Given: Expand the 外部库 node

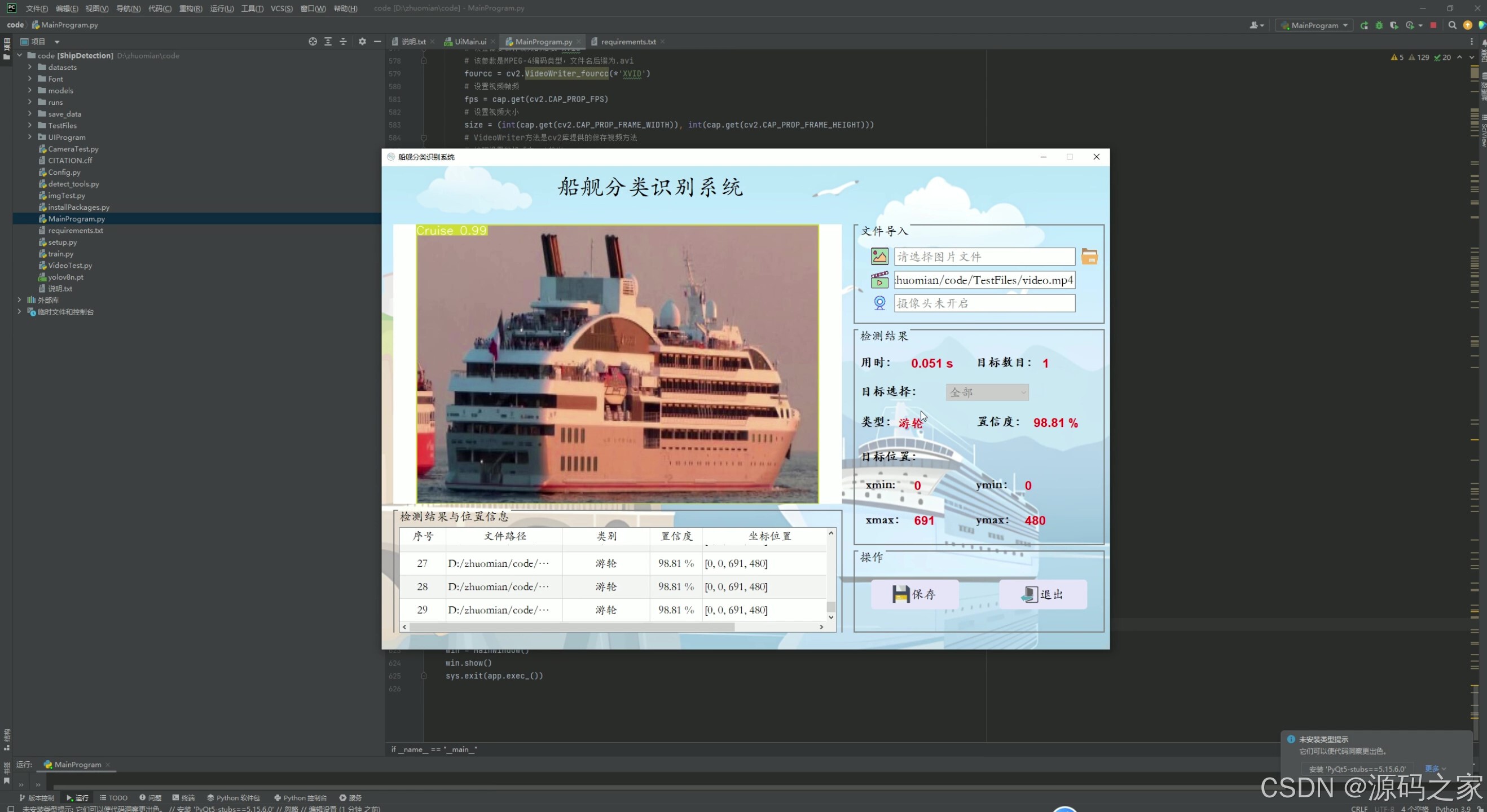Looking at the screenshot, I should [19, 300].
